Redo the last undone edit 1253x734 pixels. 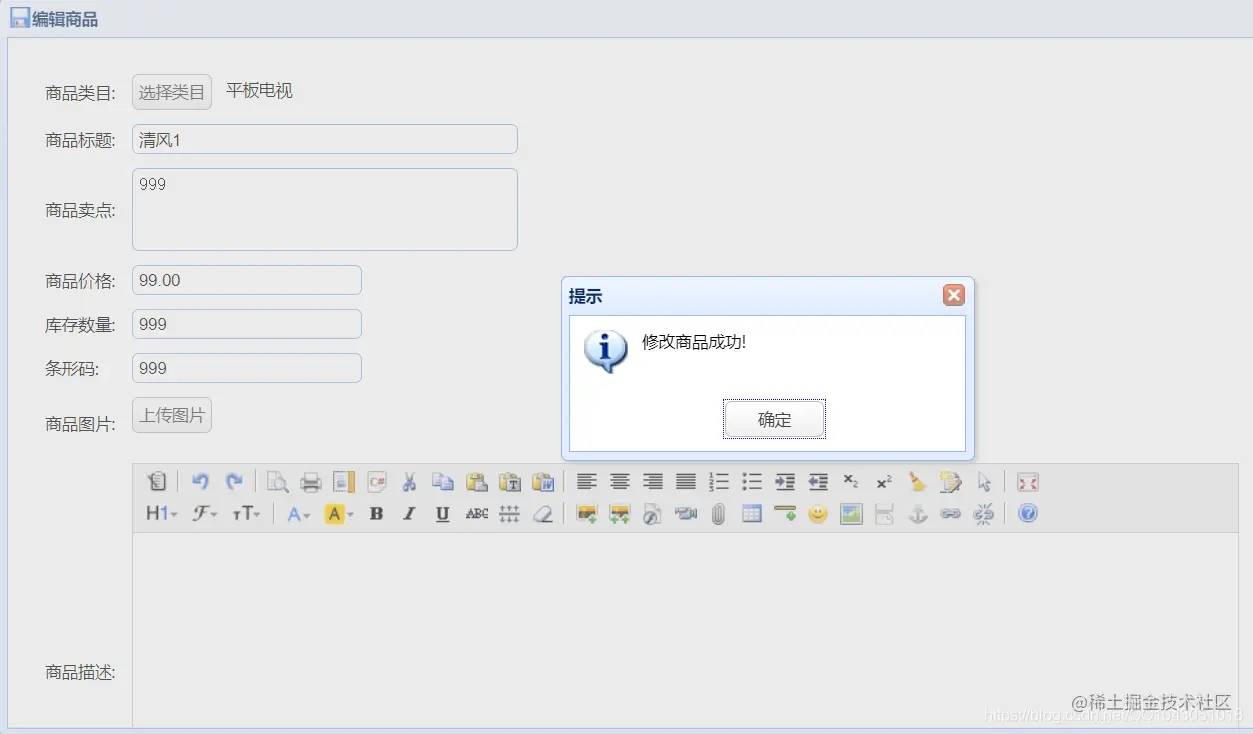pos(234,482)
